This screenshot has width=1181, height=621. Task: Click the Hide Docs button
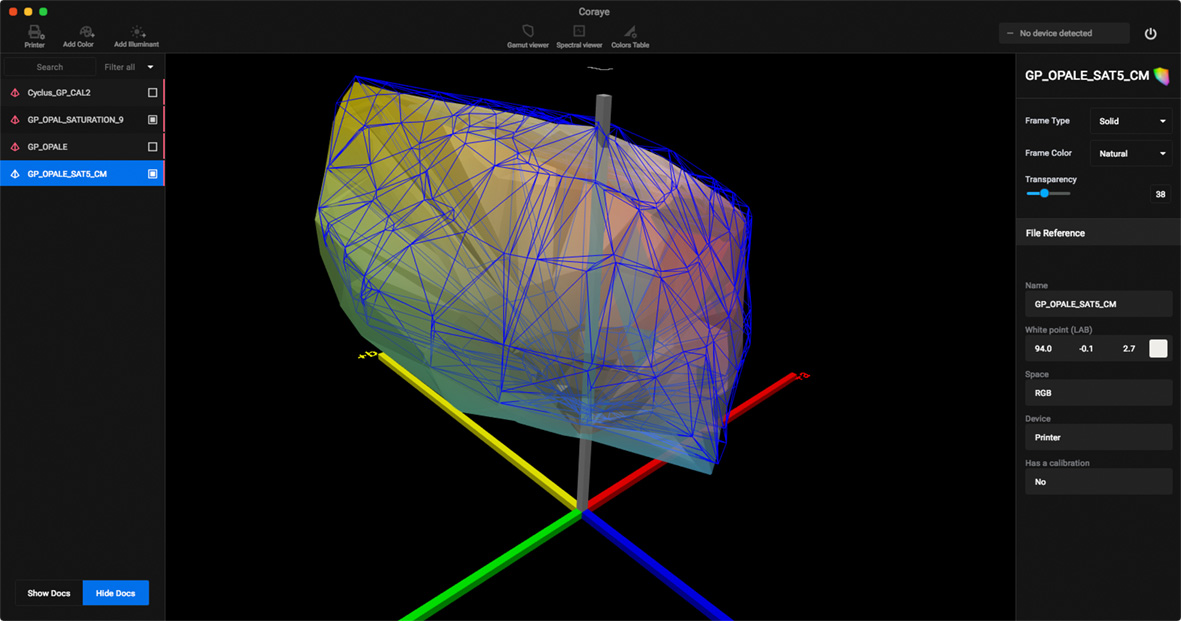pyautogui.click(x=115, y=593)
